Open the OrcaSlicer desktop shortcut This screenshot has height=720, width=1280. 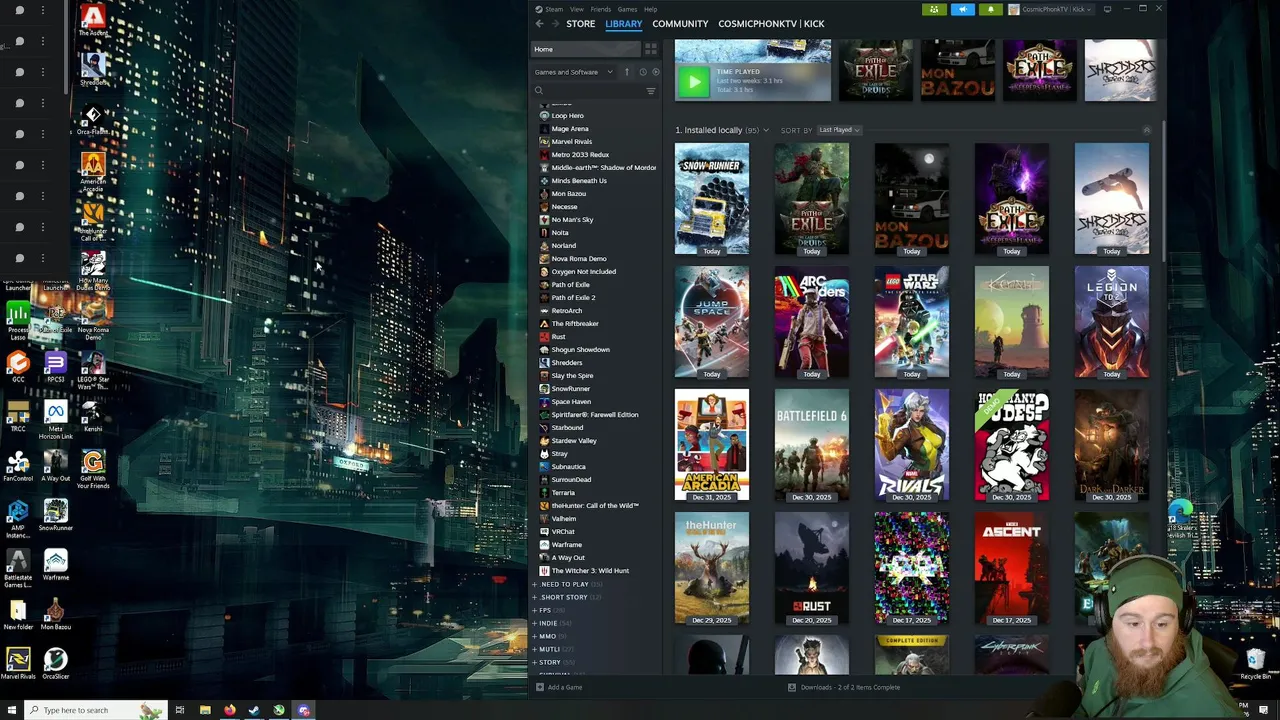[x=56, y=663]
